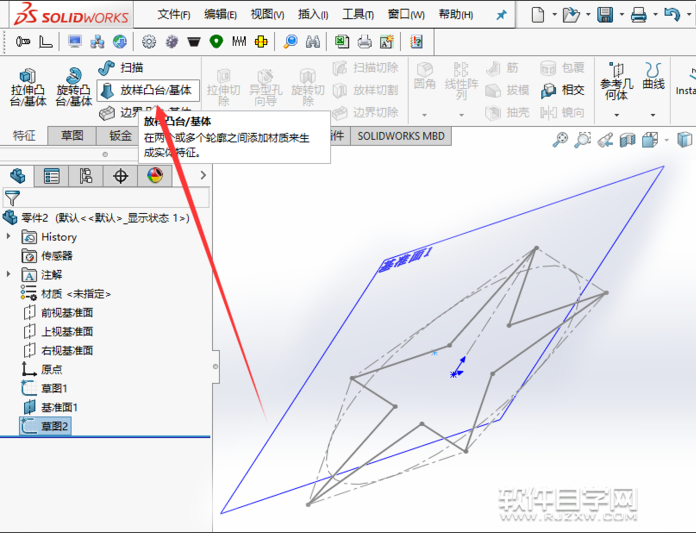Select 拉伸凸台/基体 extrude boss tool
This screenshot has height=533, width=696.
coord(28,87)
